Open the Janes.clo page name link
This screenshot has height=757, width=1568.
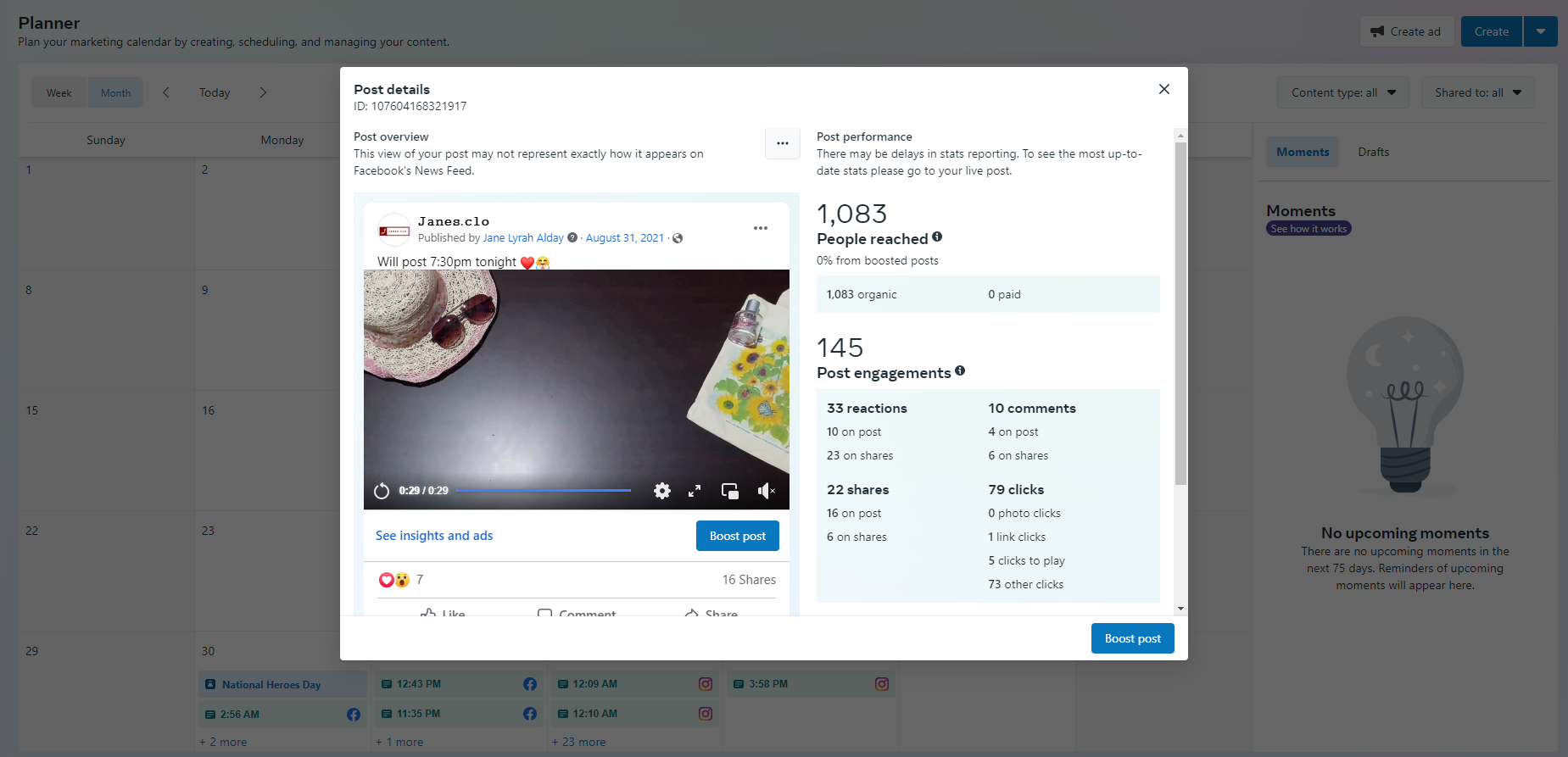[x=454, y=222]
